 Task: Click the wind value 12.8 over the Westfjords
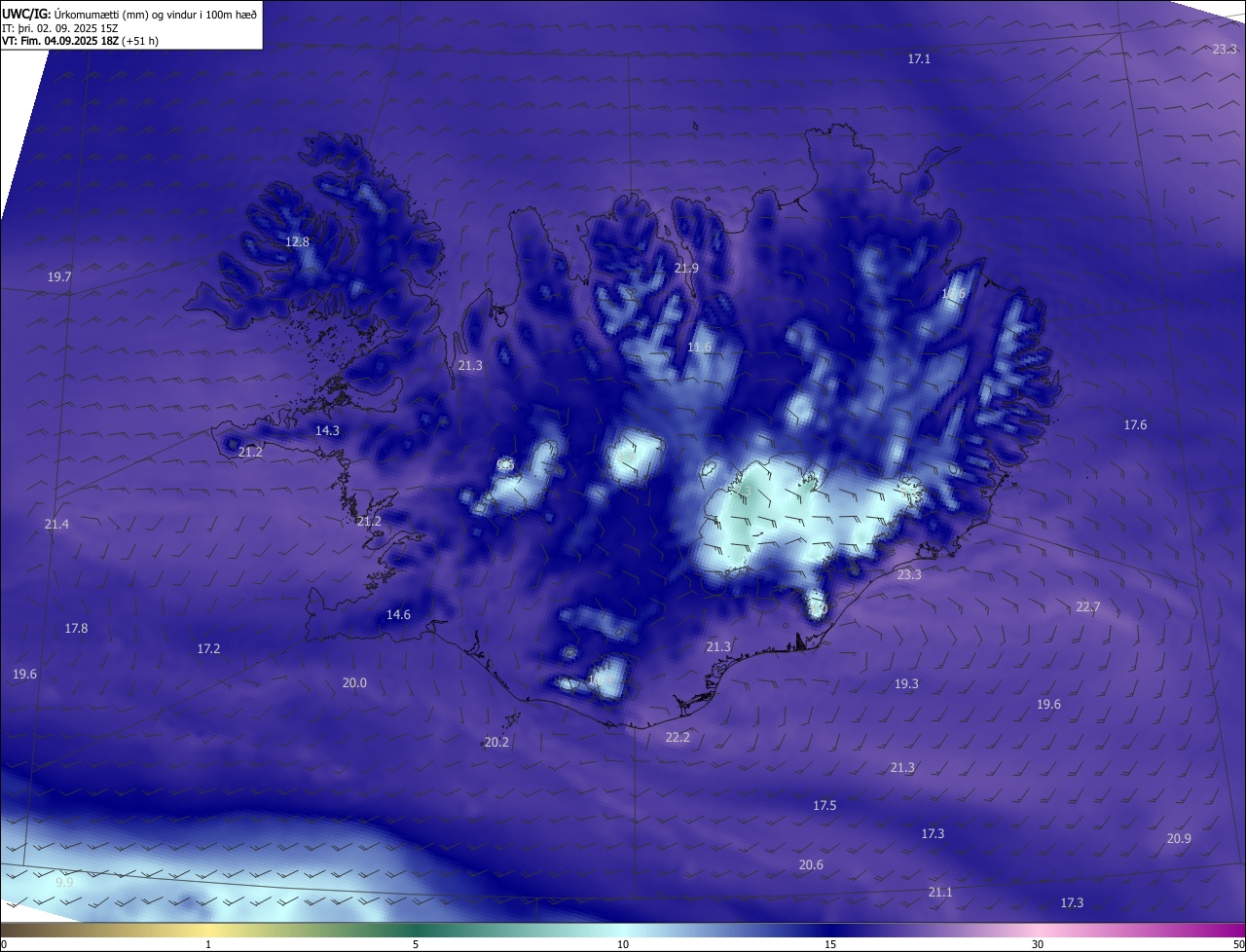click(x=297, y=241)
